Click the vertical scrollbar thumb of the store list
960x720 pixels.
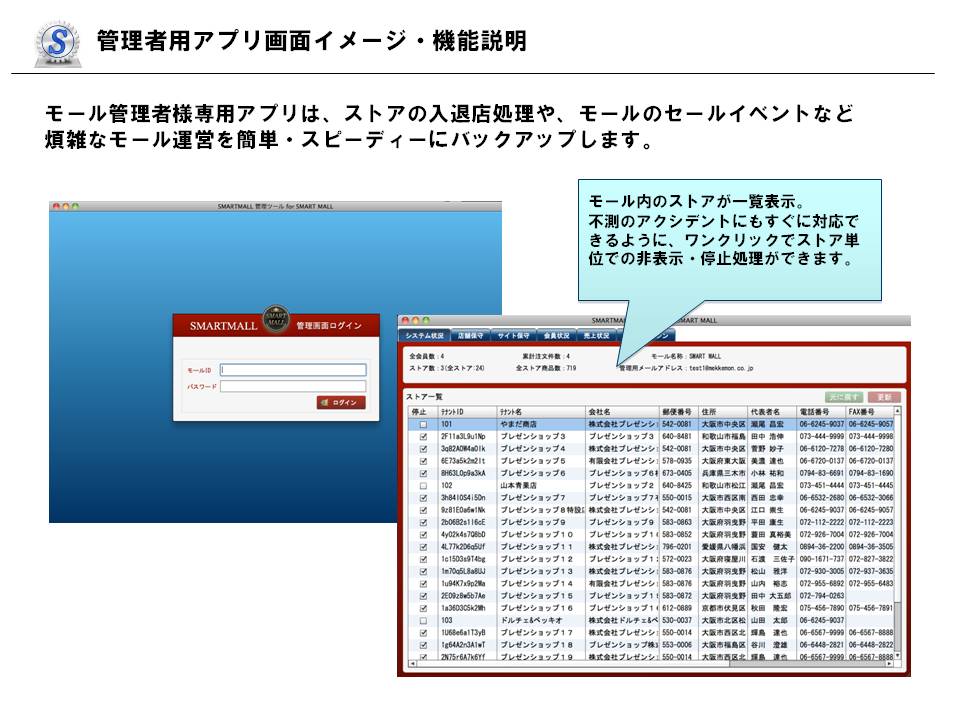898,626
